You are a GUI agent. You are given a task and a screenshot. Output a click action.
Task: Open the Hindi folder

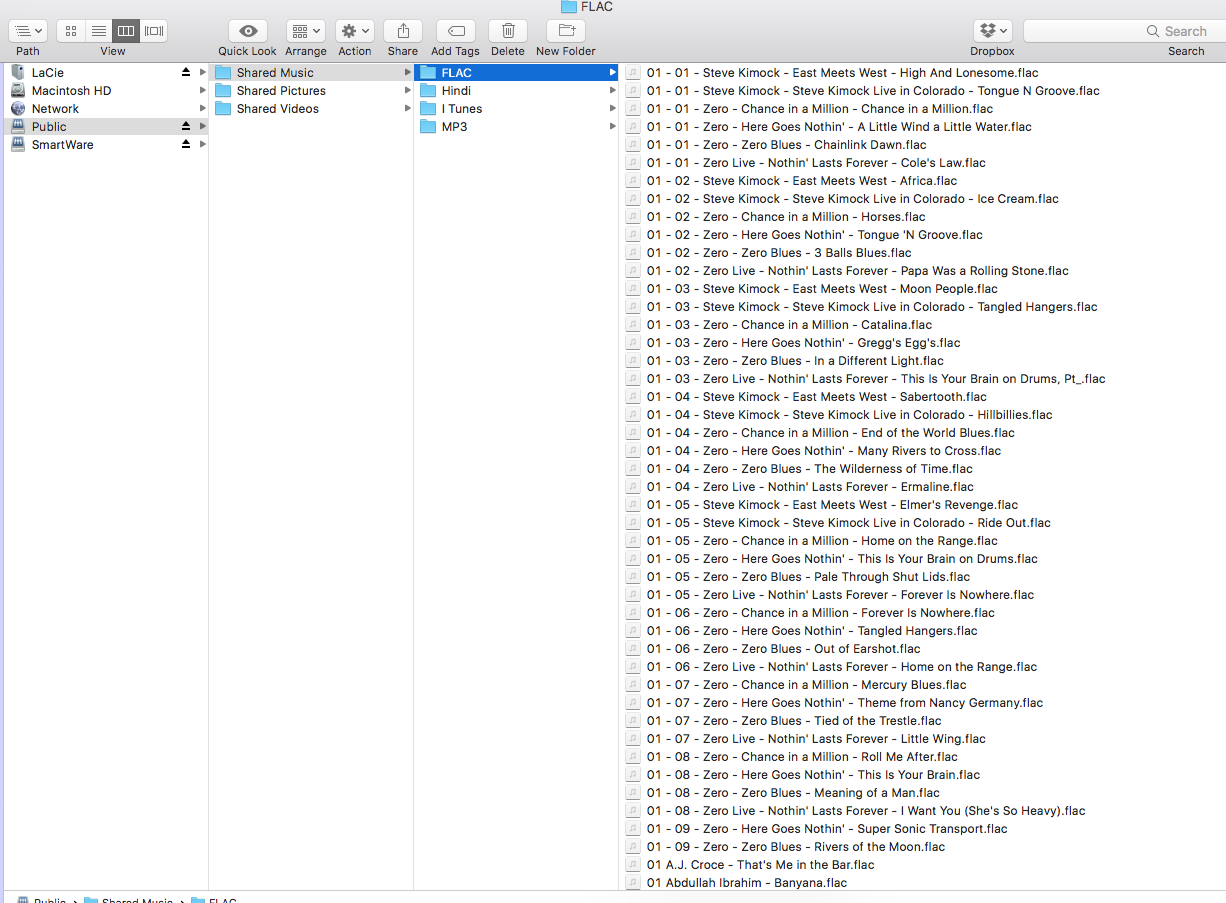[x=516, y=90]
